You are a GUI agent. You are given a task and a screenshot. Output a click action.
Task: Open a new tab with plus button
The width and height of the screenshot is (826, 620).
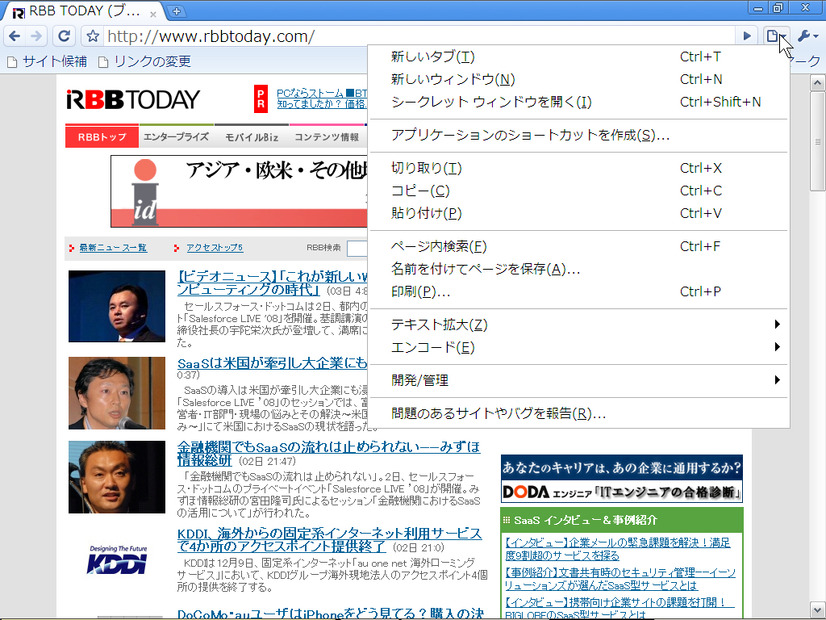point(176,11)
